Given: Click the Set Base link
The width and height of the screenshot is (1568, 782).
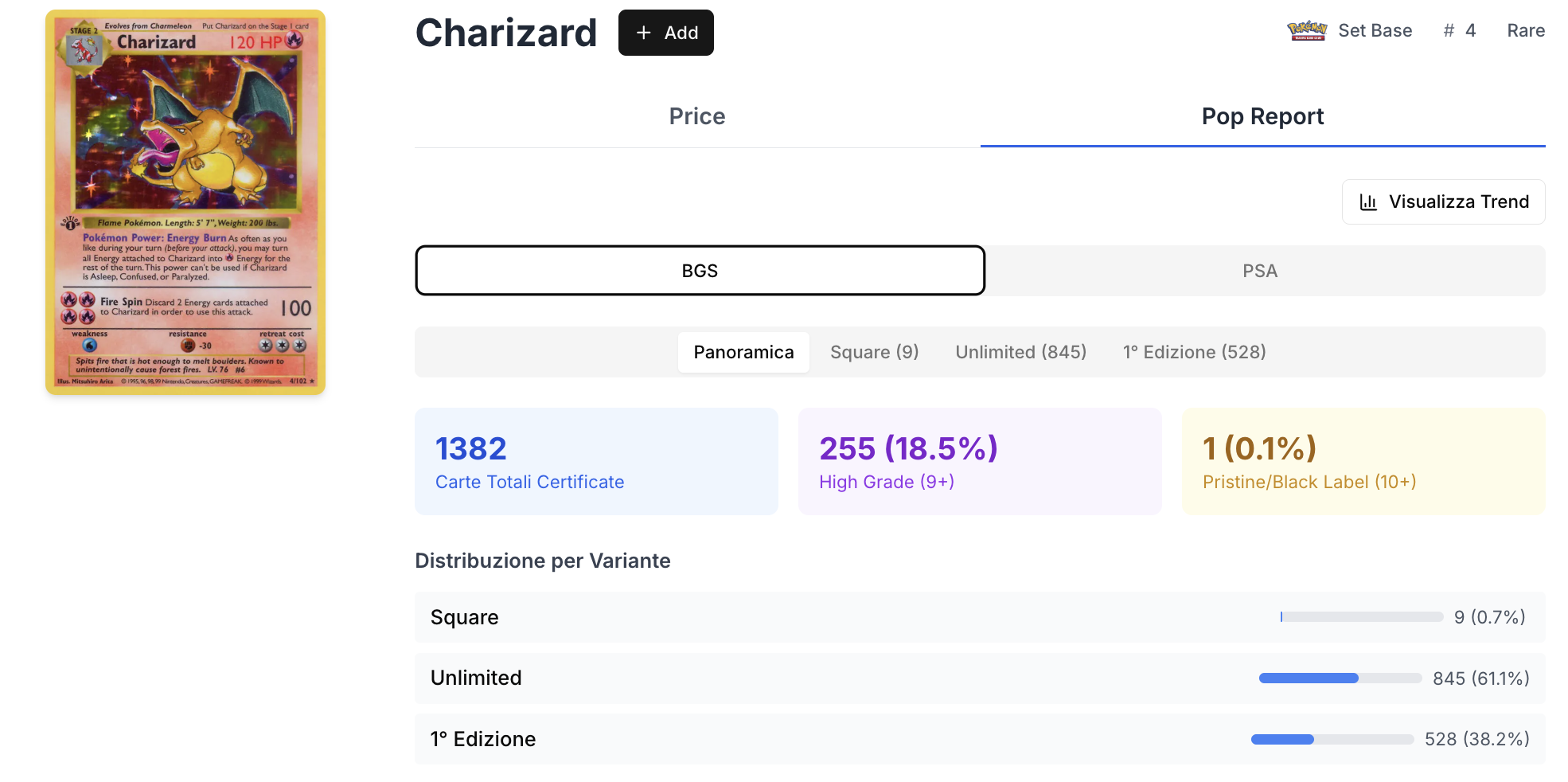Looking at the screenshot, I should [x=1375, y=31].
